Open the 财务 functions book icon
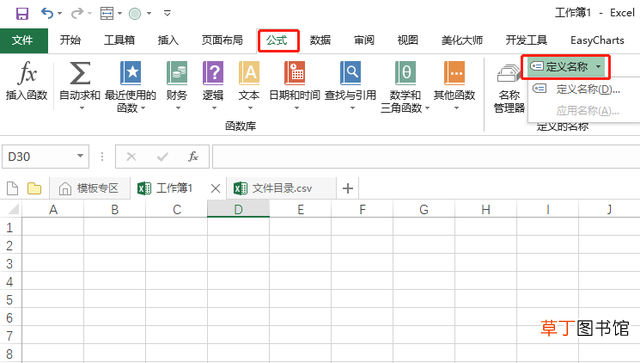The height and width of the screenshot is (363, 640). pos(177,73)
